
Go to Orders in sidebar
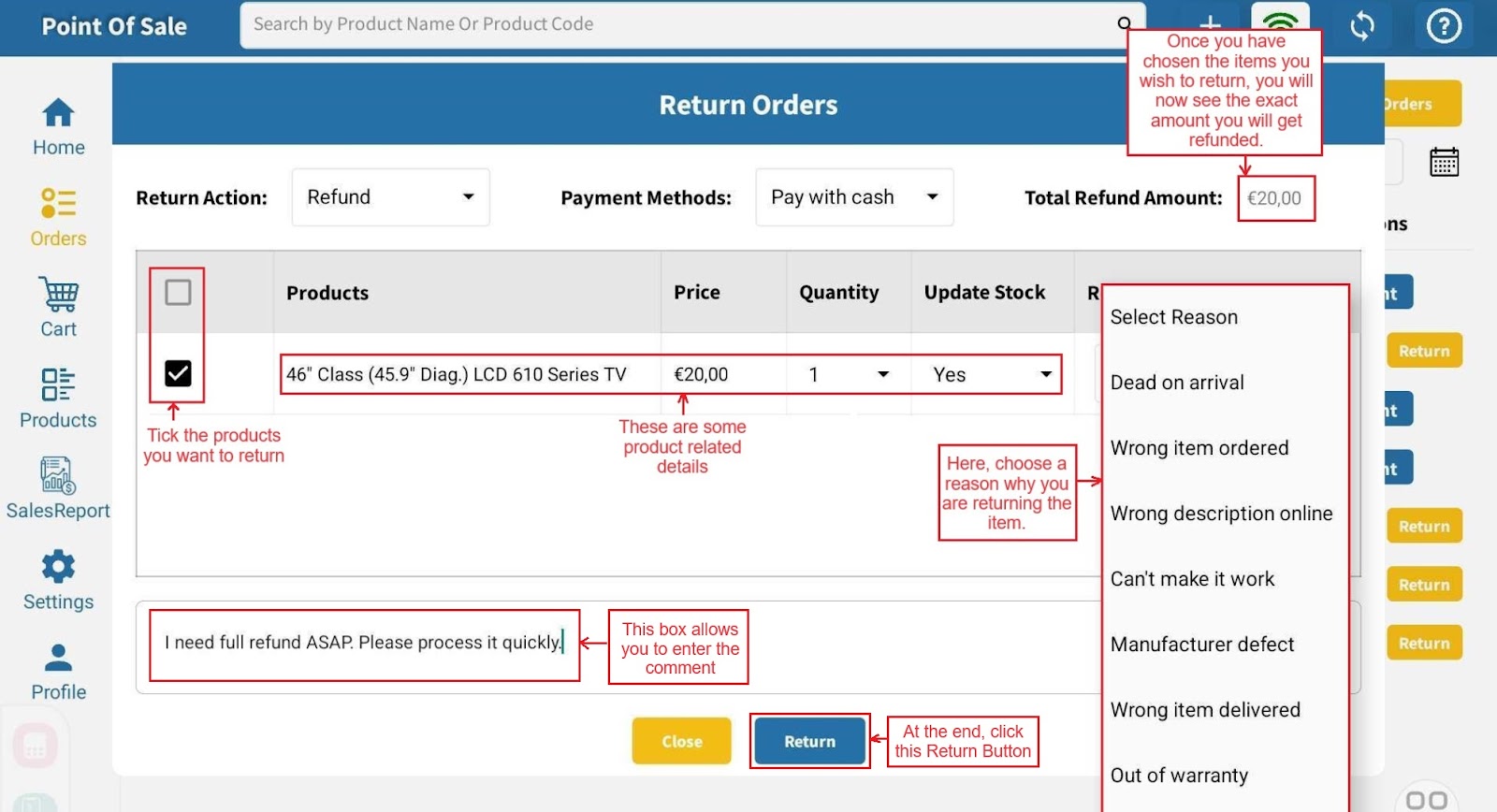point(58,217)
